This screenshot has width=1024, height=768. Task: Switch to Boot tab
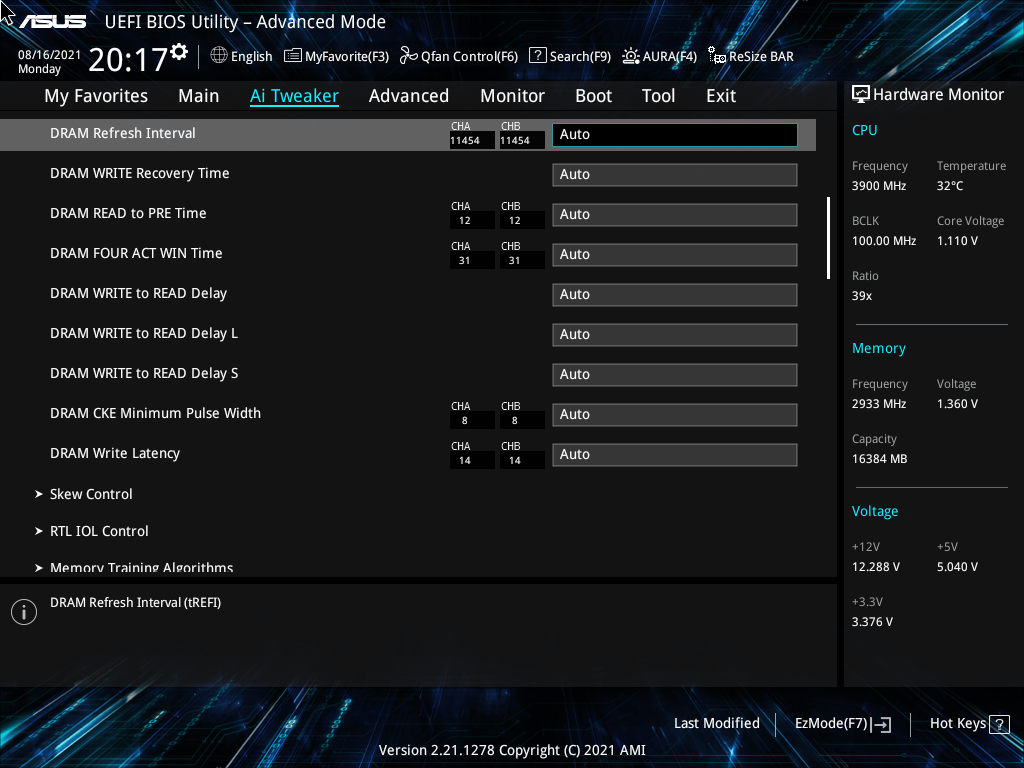click(x=593, y=96)
